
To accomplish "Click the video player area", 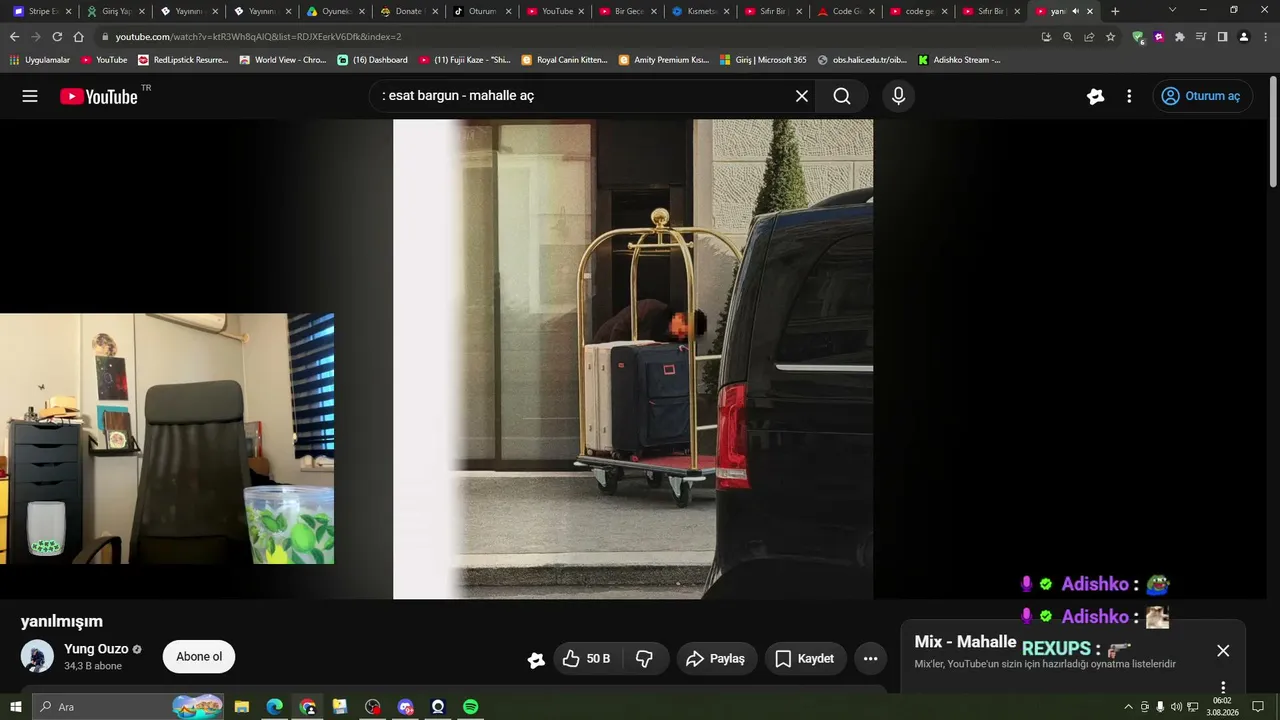I will coord(633,359).
